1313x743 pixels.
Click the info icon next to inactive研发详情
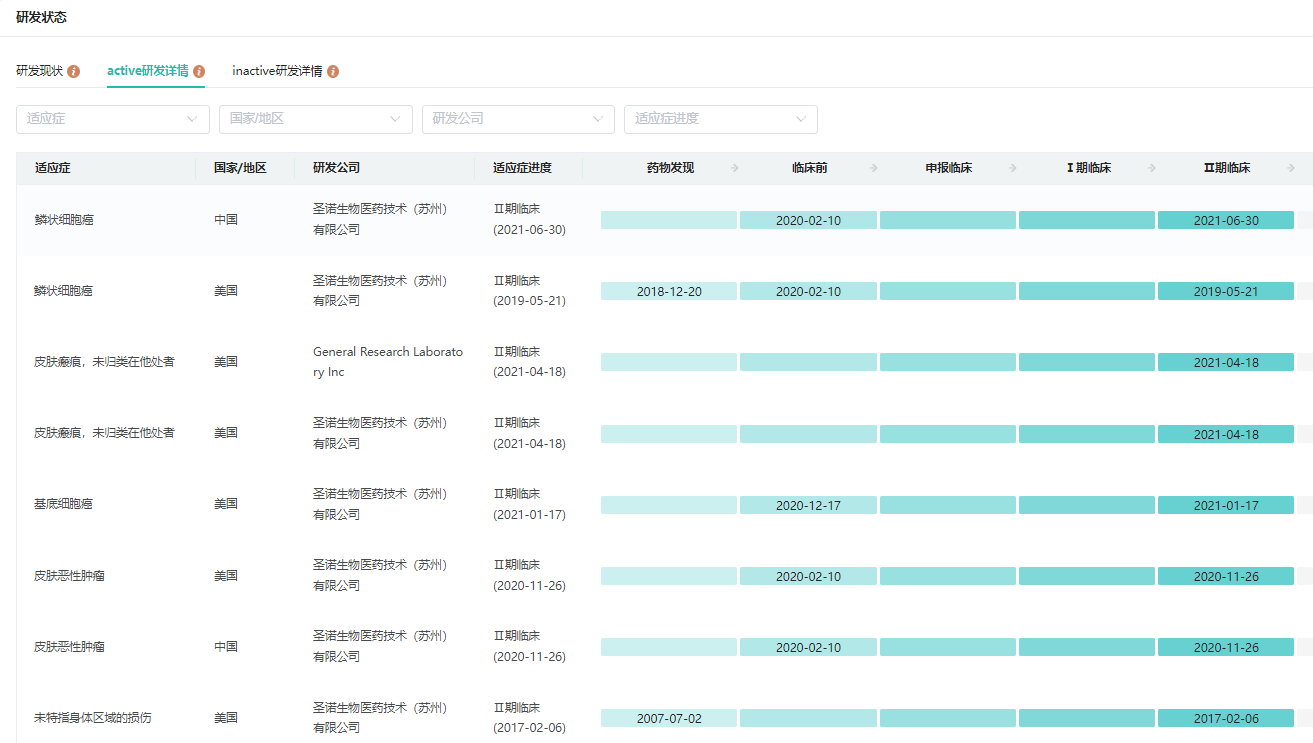coord(333,72)
